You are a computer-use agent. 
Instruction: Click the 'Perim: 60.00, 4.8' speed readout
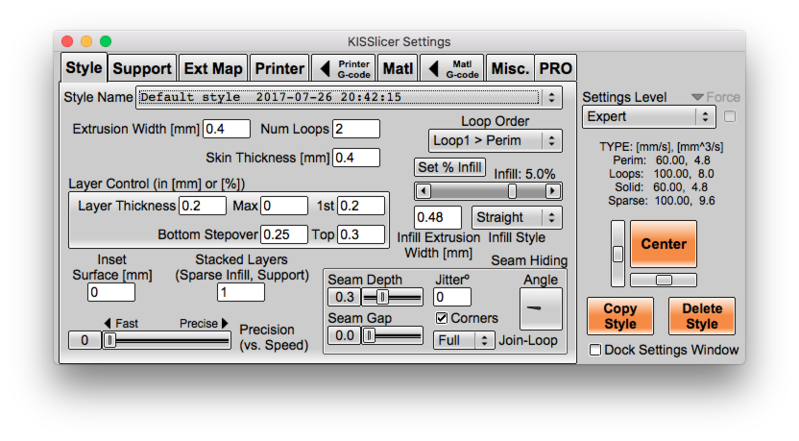[x=661, y=160]
